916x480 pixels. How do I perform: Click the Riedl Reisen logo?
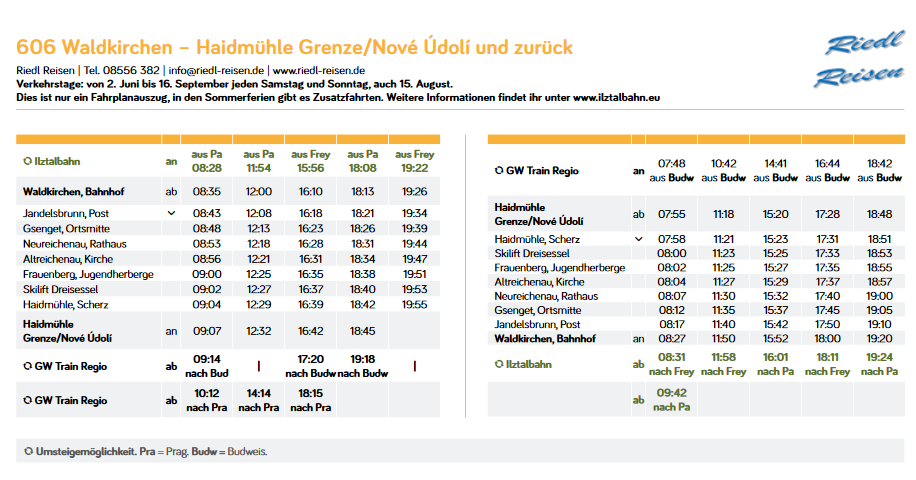coord(859,59)
